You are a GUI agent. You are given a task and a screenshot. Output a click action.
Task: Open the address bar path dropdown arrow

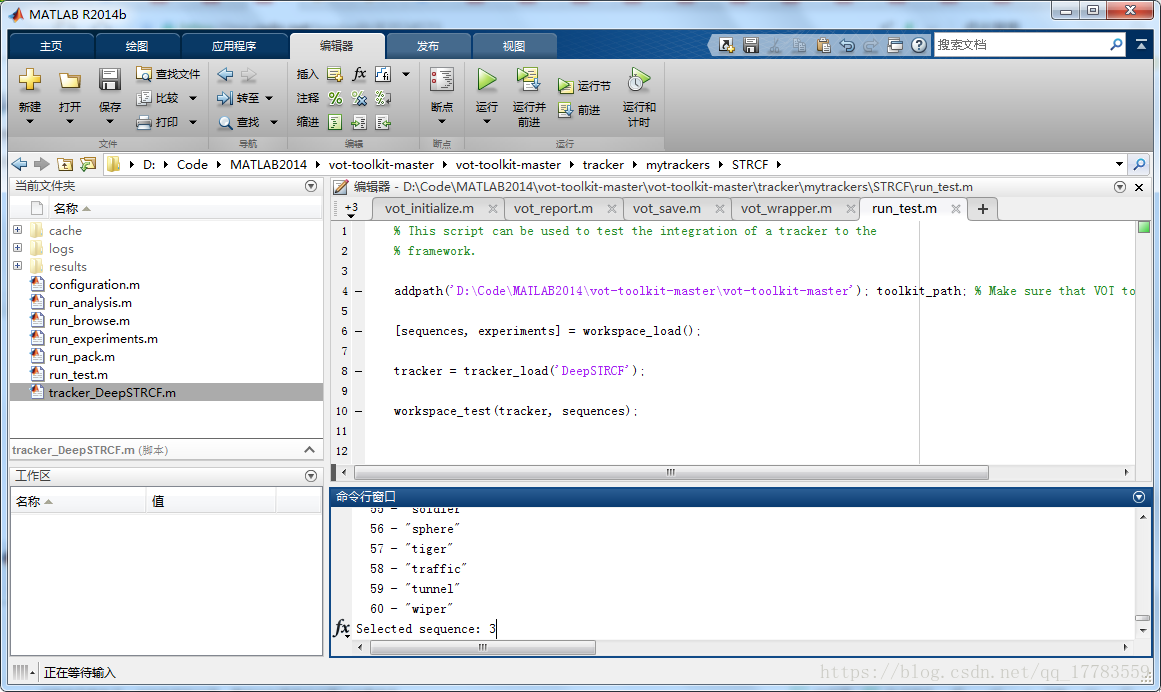[x=1119, y=164]
